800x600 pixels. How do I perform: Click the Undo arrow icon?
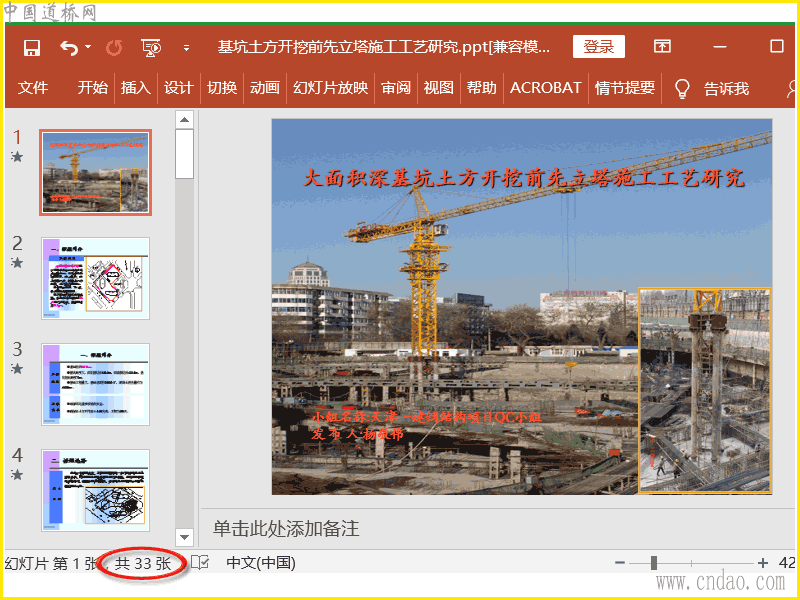68,47
